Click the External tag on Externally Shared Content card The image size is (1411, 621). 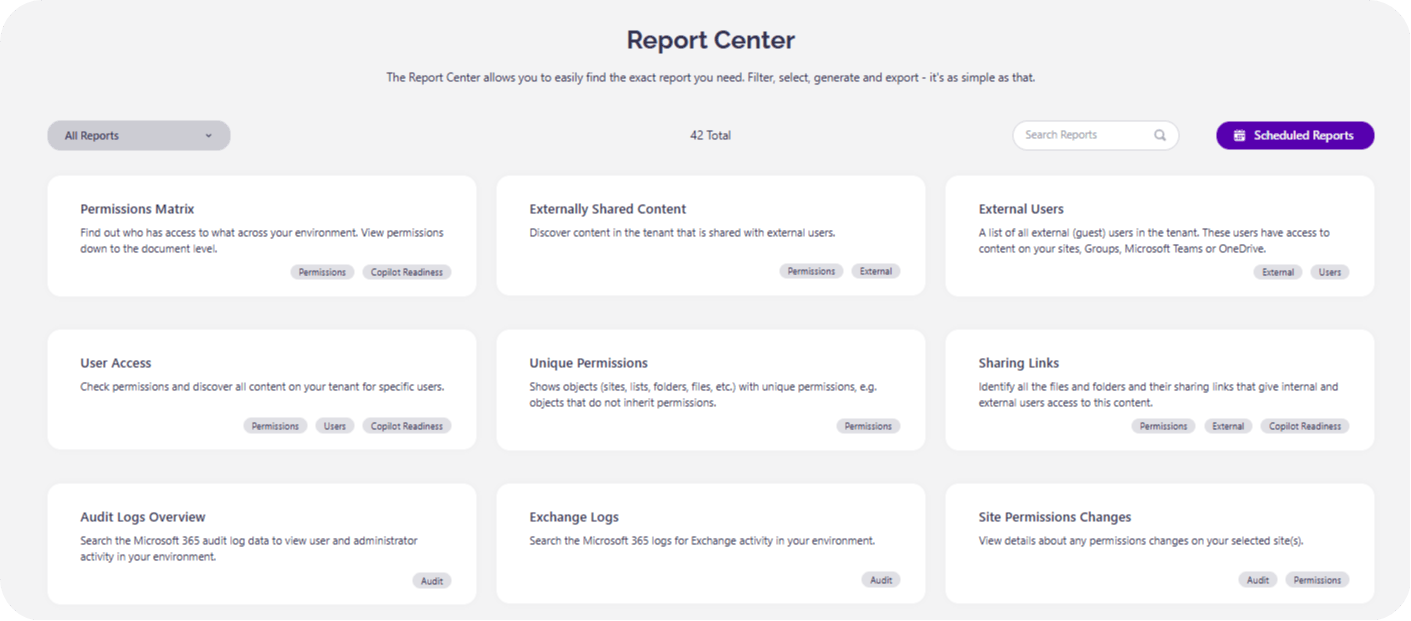click(875, 270)
